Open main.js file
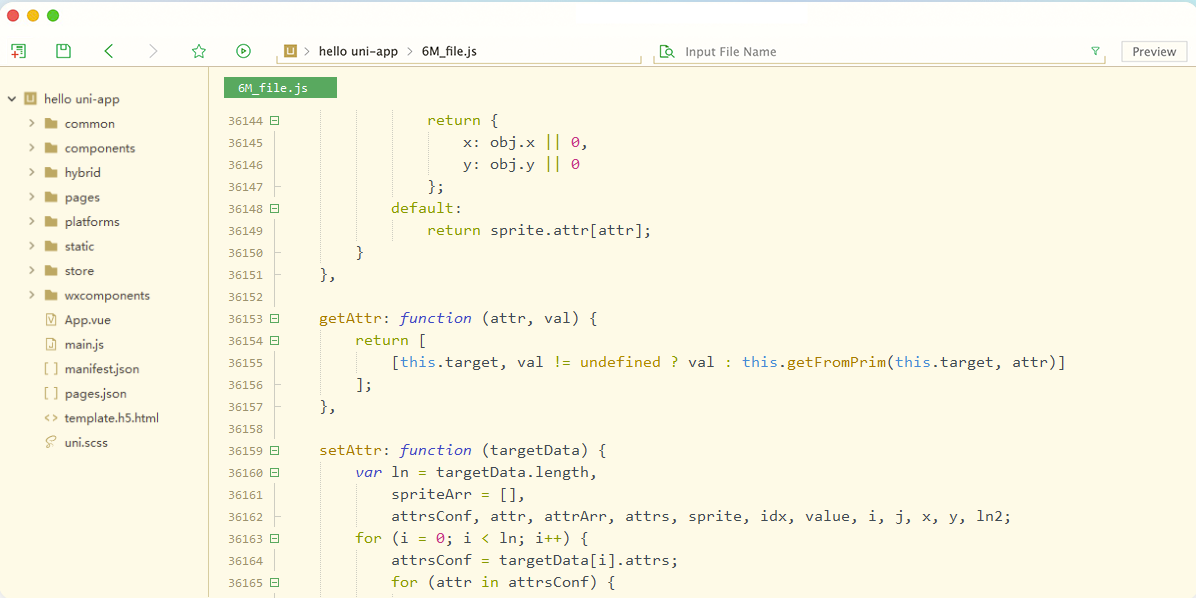Viewport: 1196px width, 598px height. (84, 344)
